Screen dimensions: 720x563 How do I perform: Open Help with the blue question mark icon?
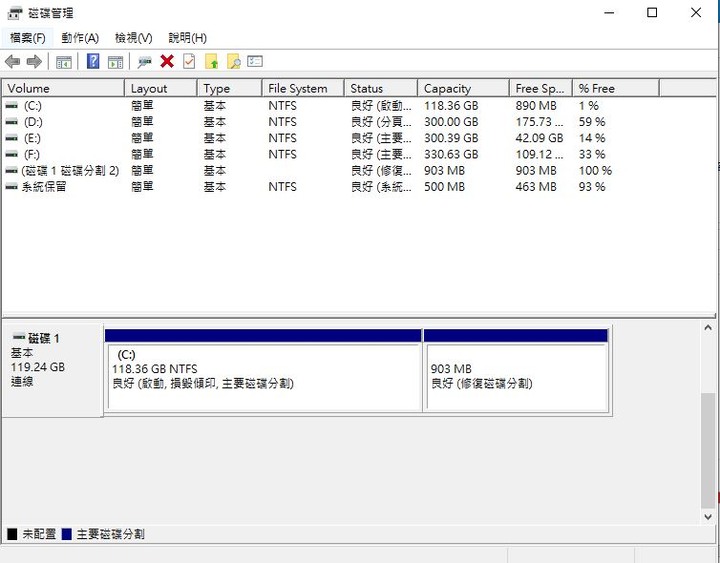(93, 62)
